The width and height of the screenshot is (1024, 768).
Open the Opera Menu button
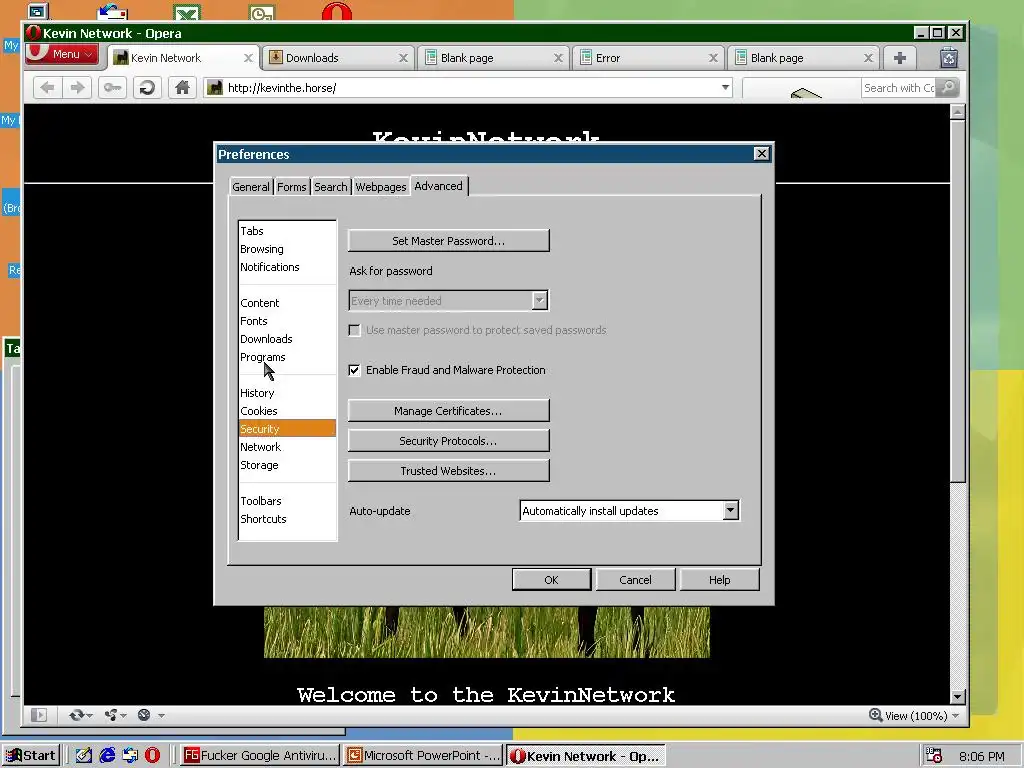tap(62, 54)
